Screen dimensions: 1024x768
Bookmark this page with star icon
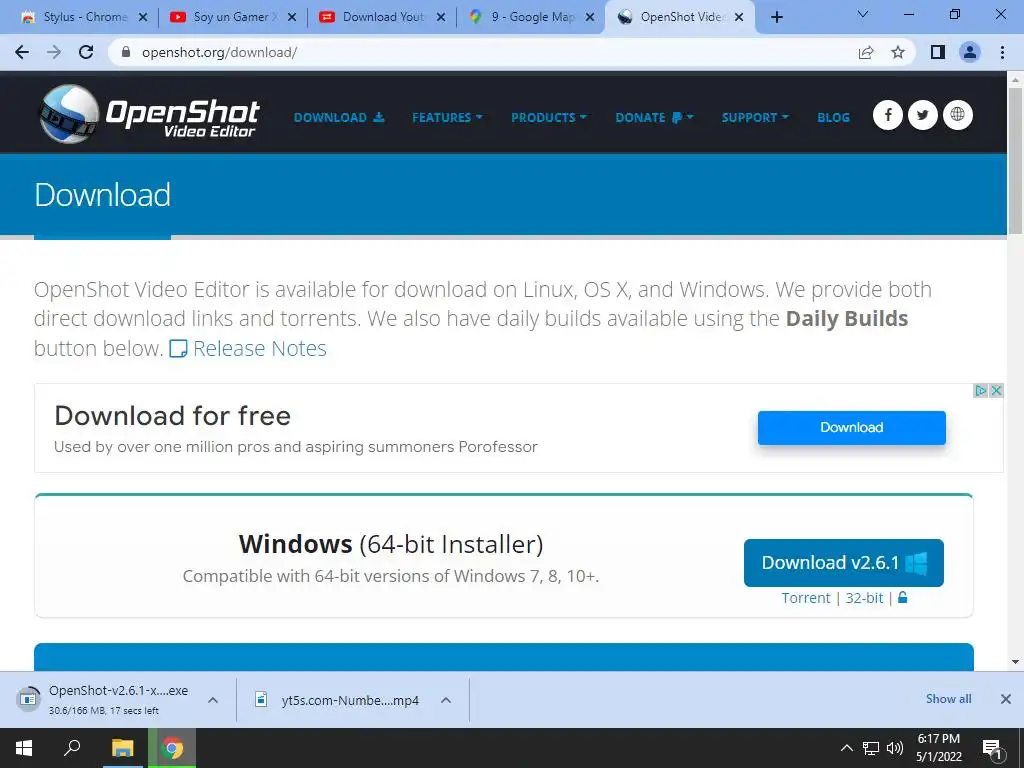[x=898, y=52]
